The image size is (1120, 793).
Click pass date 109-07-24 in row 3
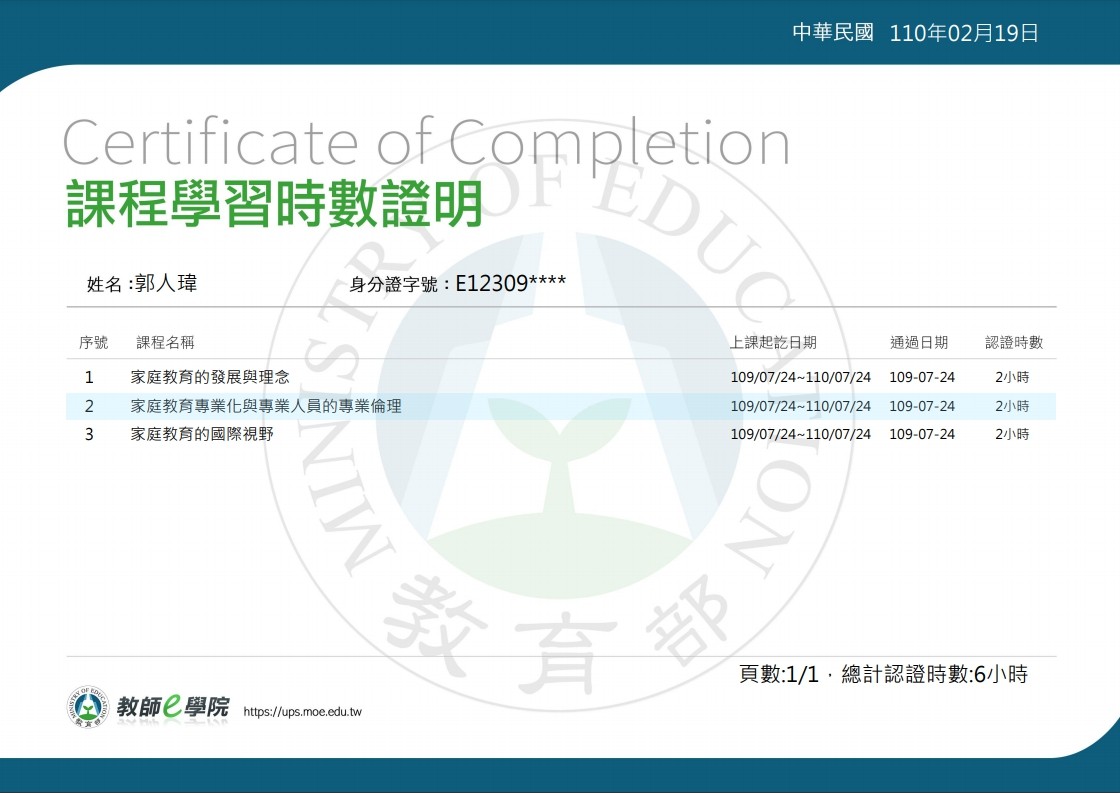(921, 434)
